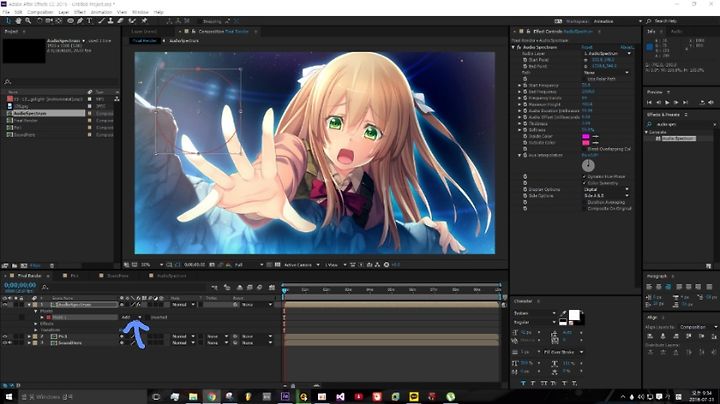
Task: Click the Outside Color pink swatch
Action: (586, 143)
